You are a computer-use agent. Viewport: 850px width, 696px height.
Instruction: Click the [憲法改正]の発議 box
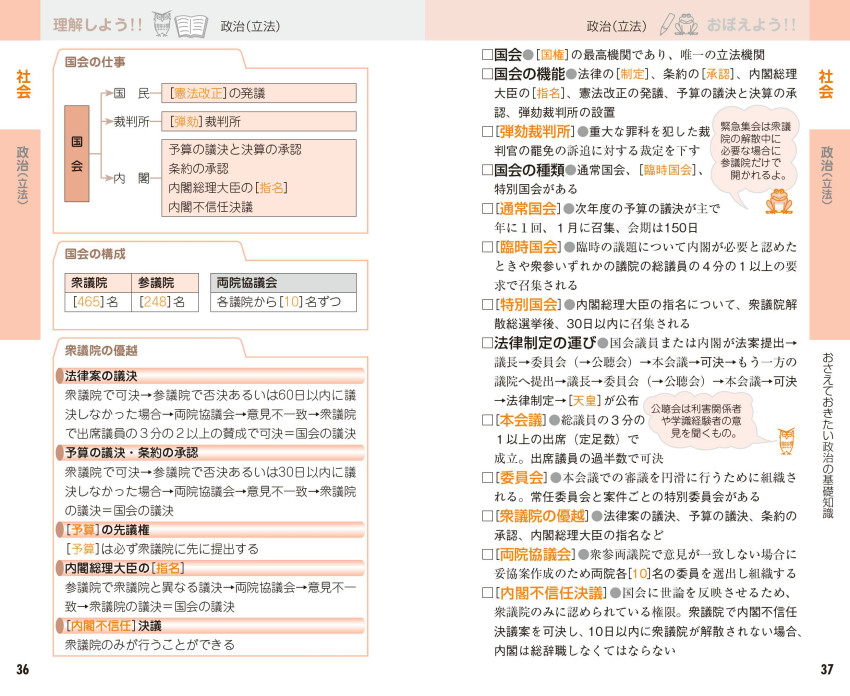(x=259, y=93)
